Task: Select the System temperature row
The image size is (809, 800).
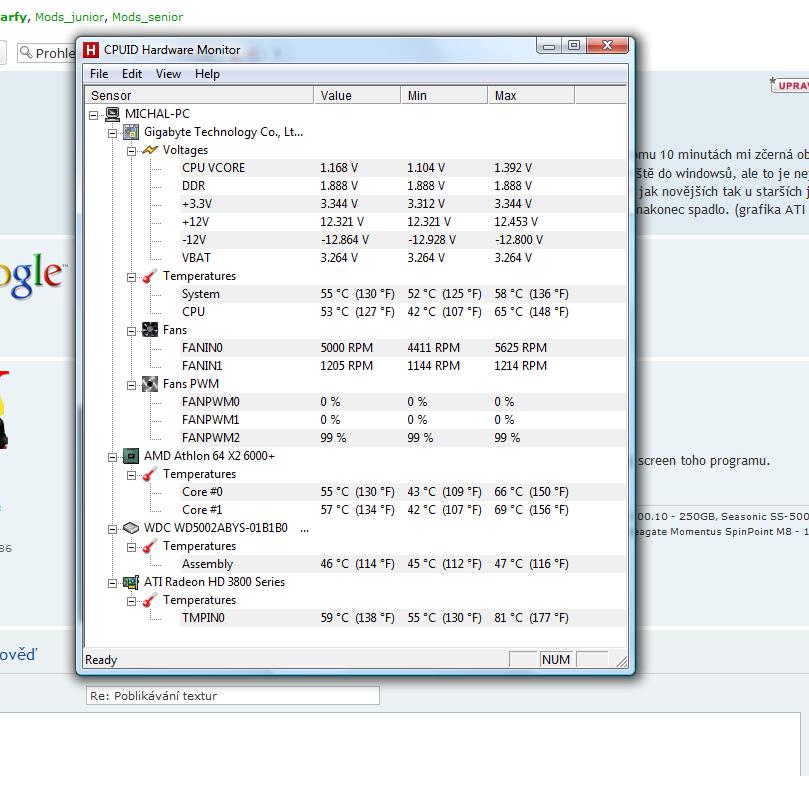Action: [402, 294]
